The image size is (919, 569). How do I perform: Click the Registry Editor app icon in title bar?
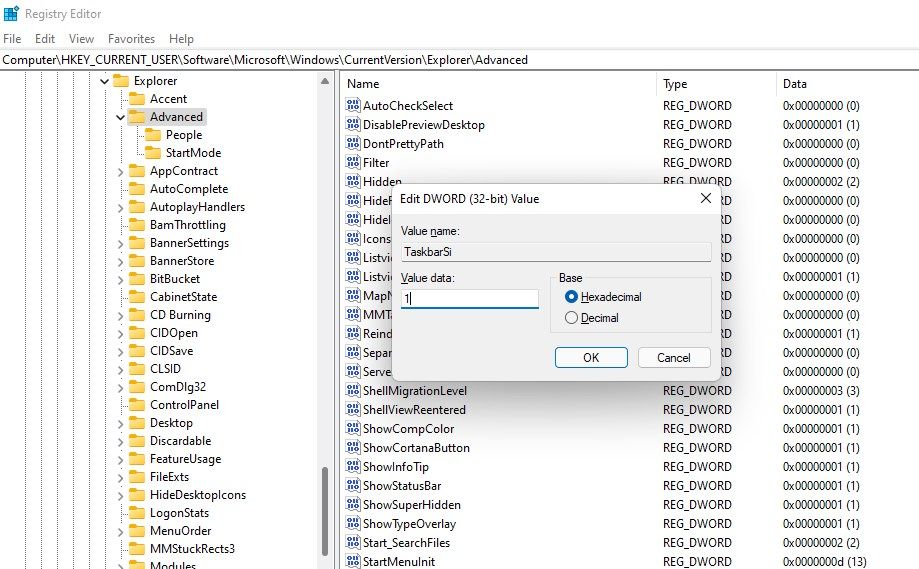(11, 13)
